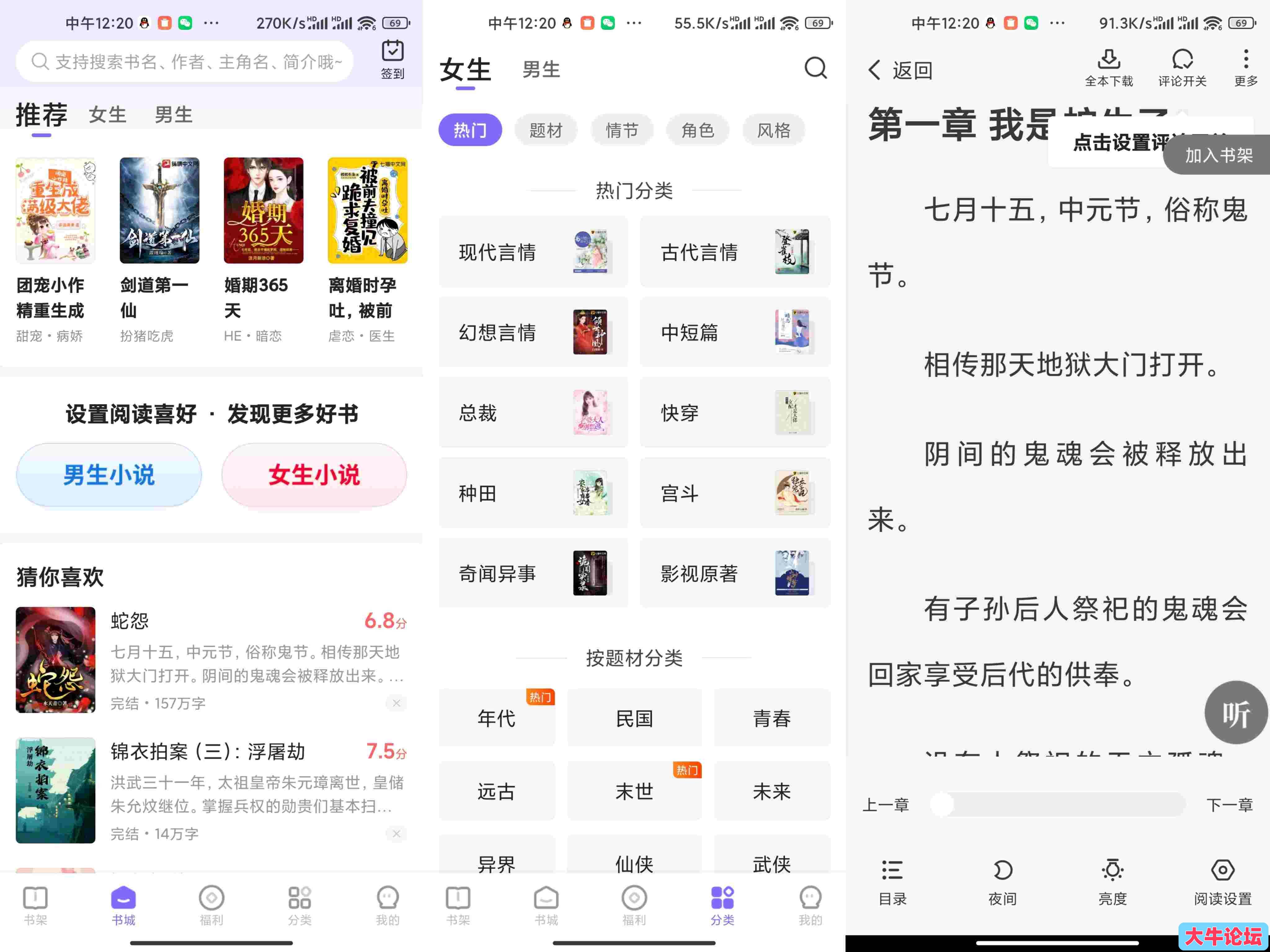This screenshot has width=1270, height=952.
Task: Click the 加入书架 button
Action: [1218, 155]
